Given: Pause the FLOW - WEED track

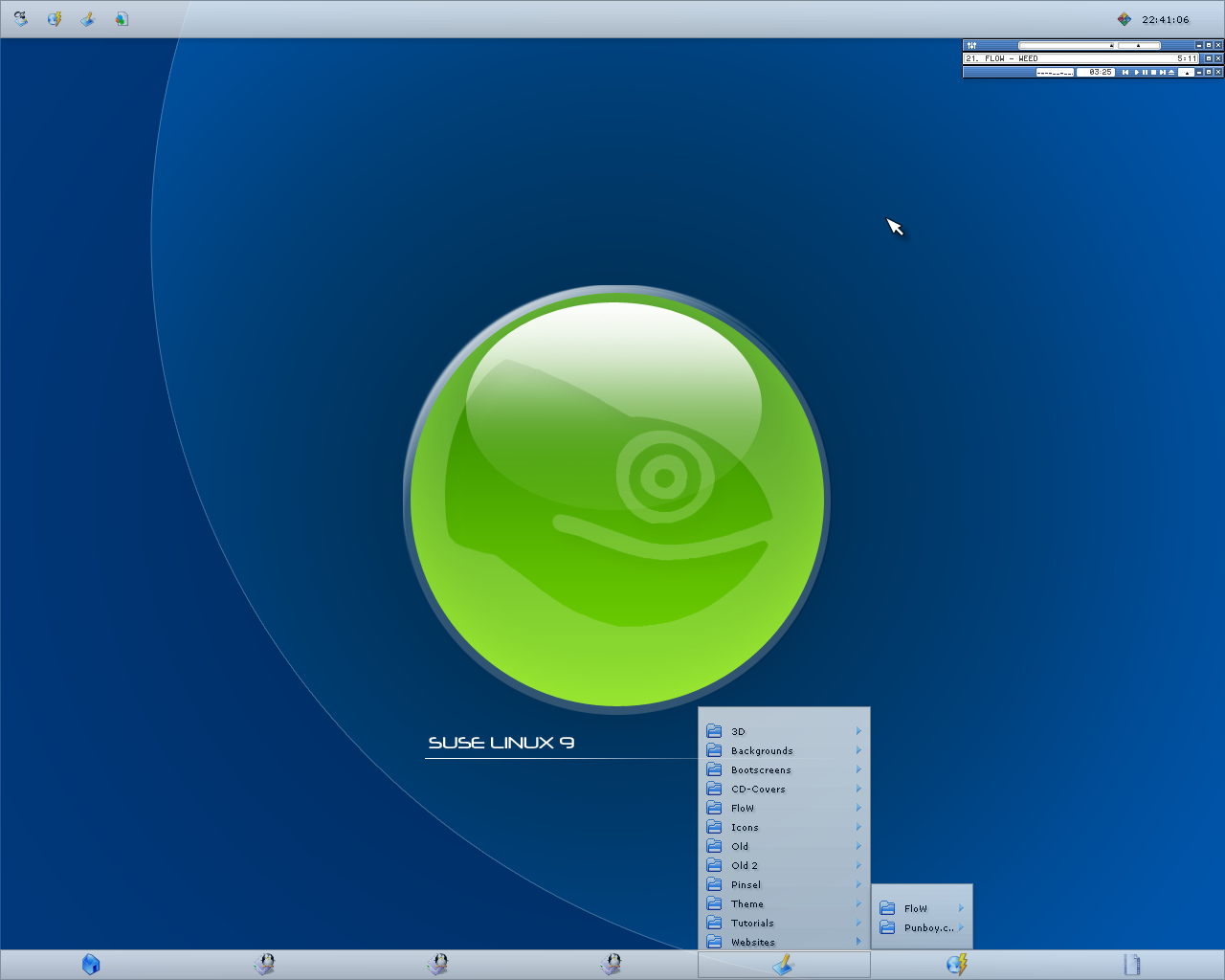Looking at the screenshot, I should pyautogui.click(x=1145, y=72).
